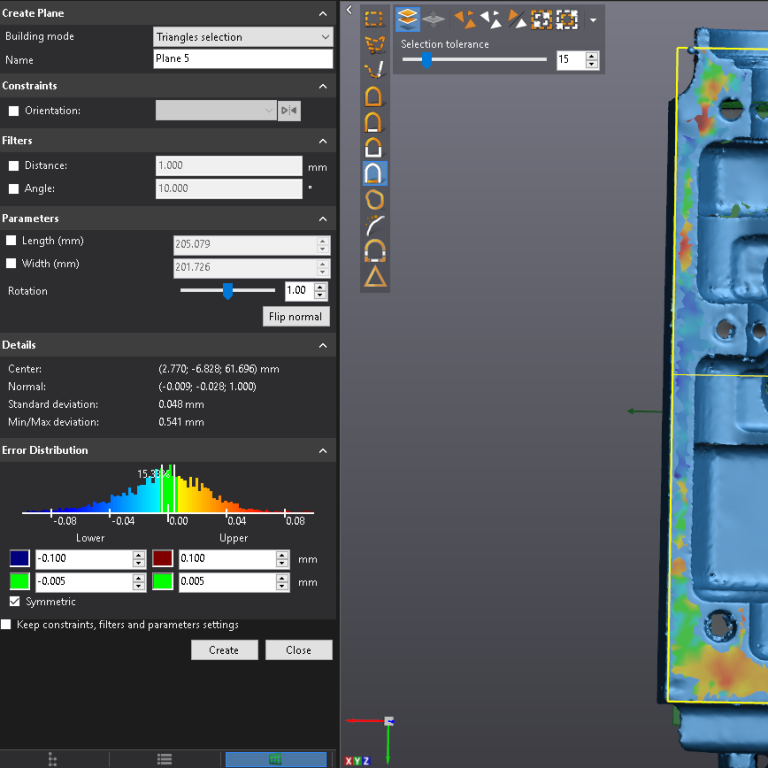Open the Building mode dropdown

coord(243,37)
